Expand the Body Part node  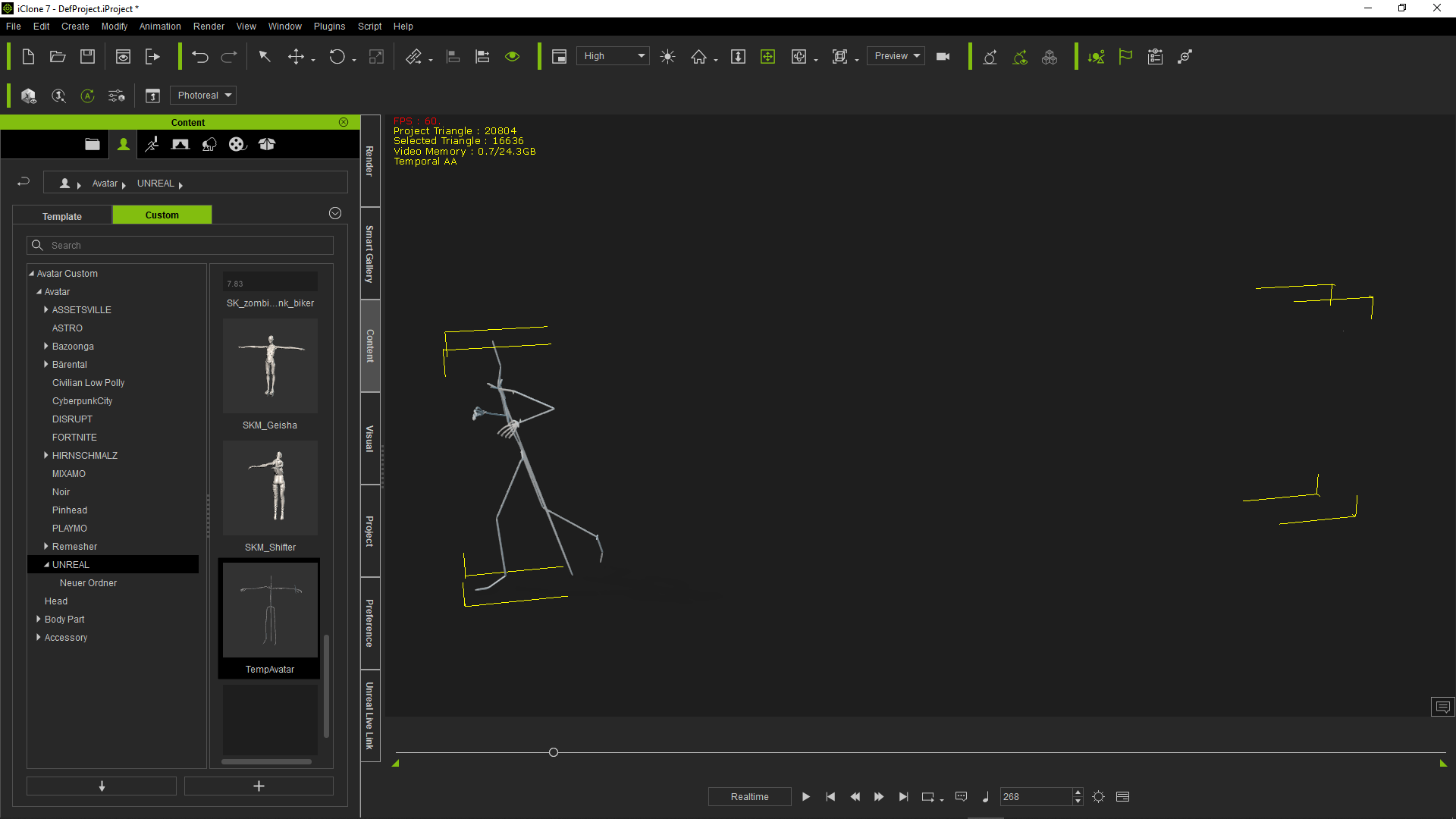39,619
